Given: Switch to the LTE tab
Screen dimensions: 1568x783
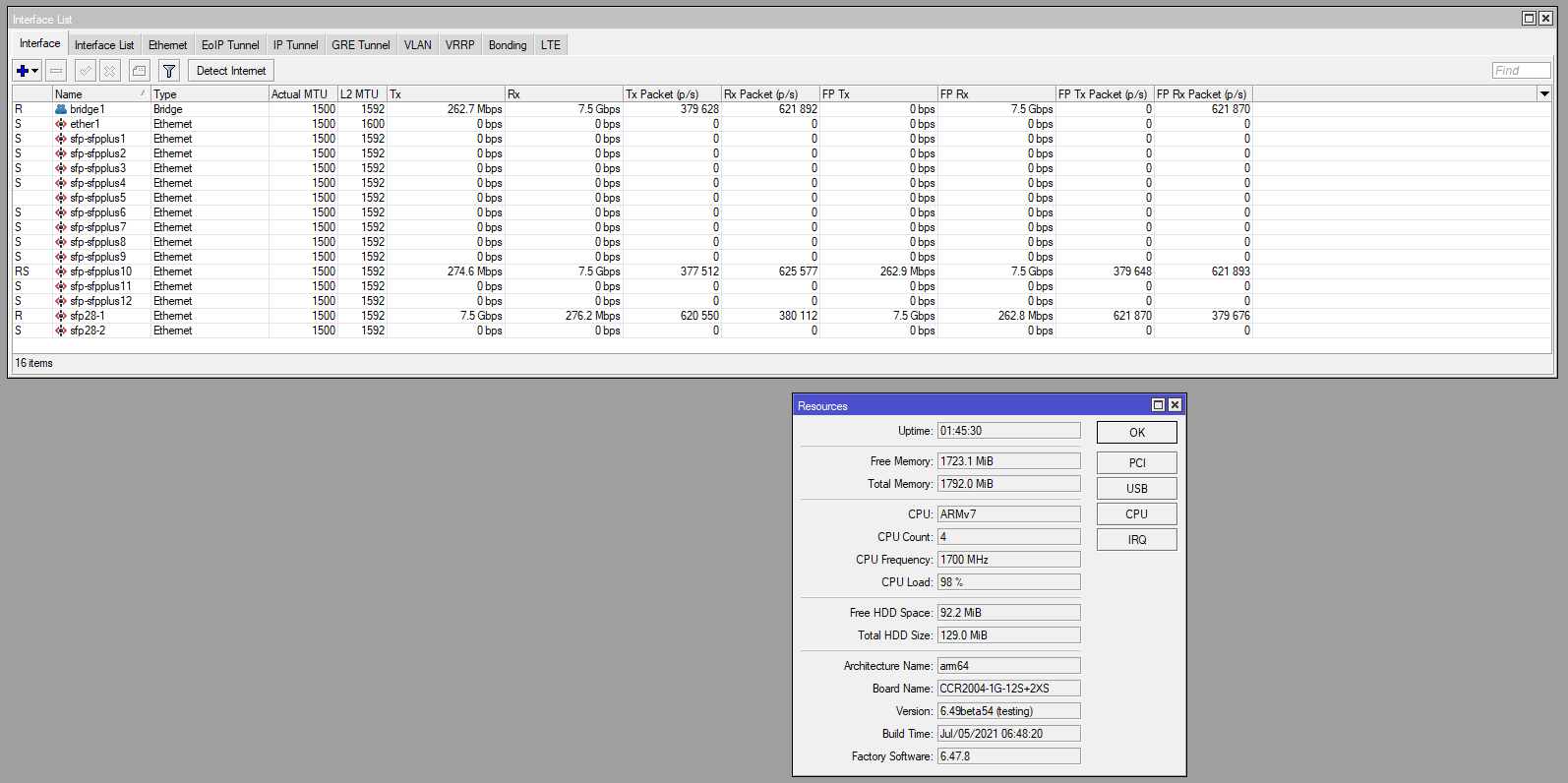Looking at the screenshot, I should (551, 45).
